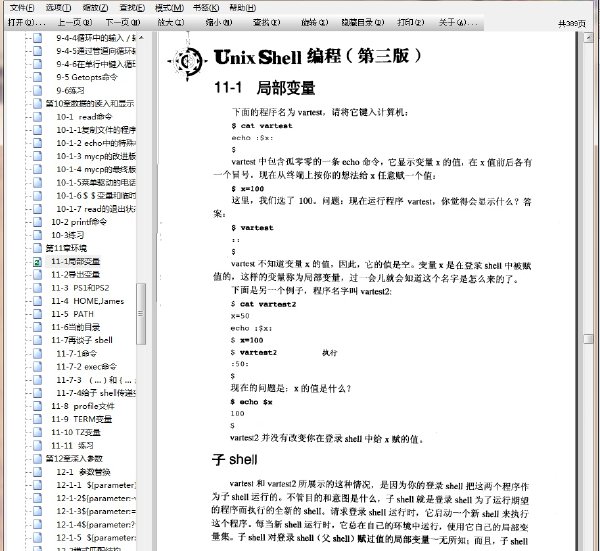Click document scroll-up arrow at right edge
Screen dimensions: 600x551
point(588,37)
